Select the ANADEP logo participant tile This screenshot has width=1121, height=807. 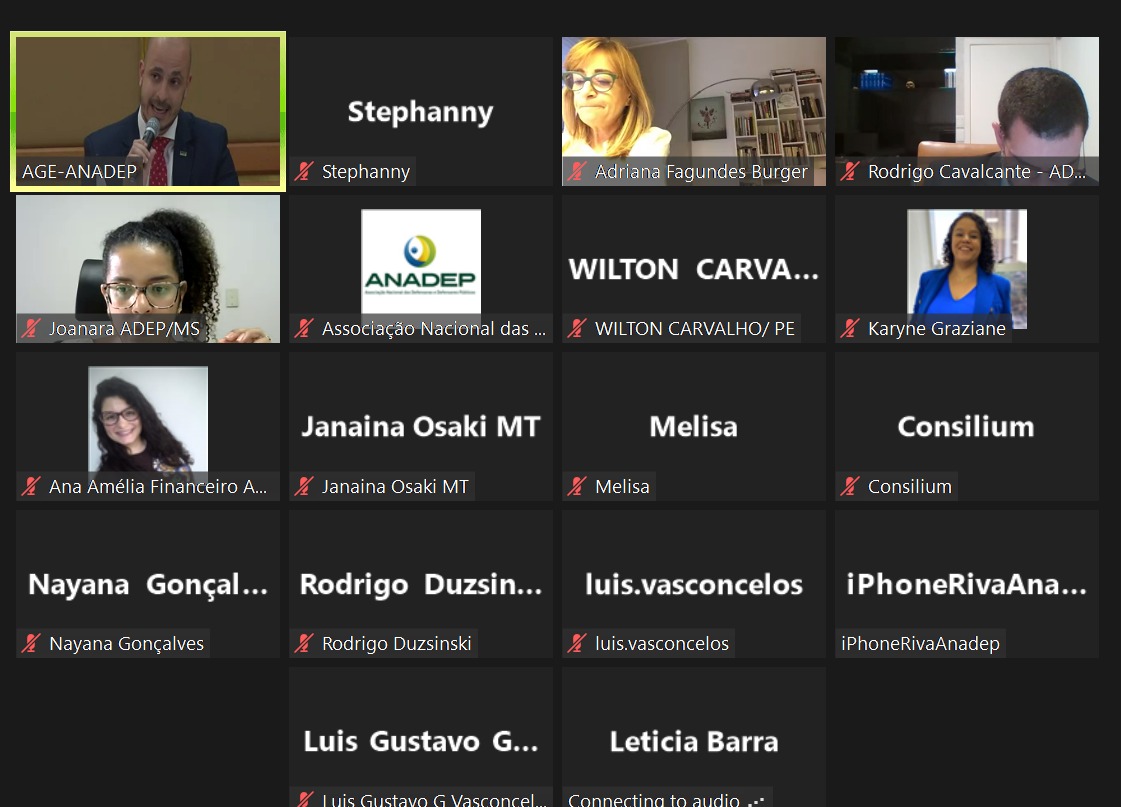click(421, 269)
